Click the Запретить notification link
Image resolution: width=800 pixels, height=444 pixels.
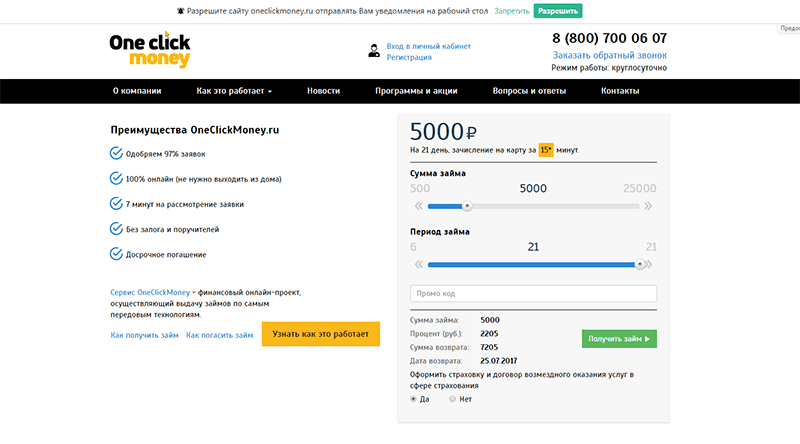tap(512, 11)
